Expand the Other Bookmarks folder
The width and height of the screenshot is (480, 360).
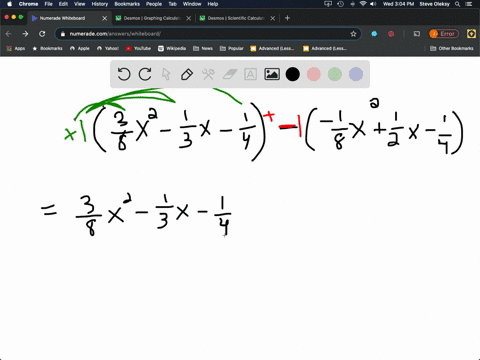[x=452, y=48]
